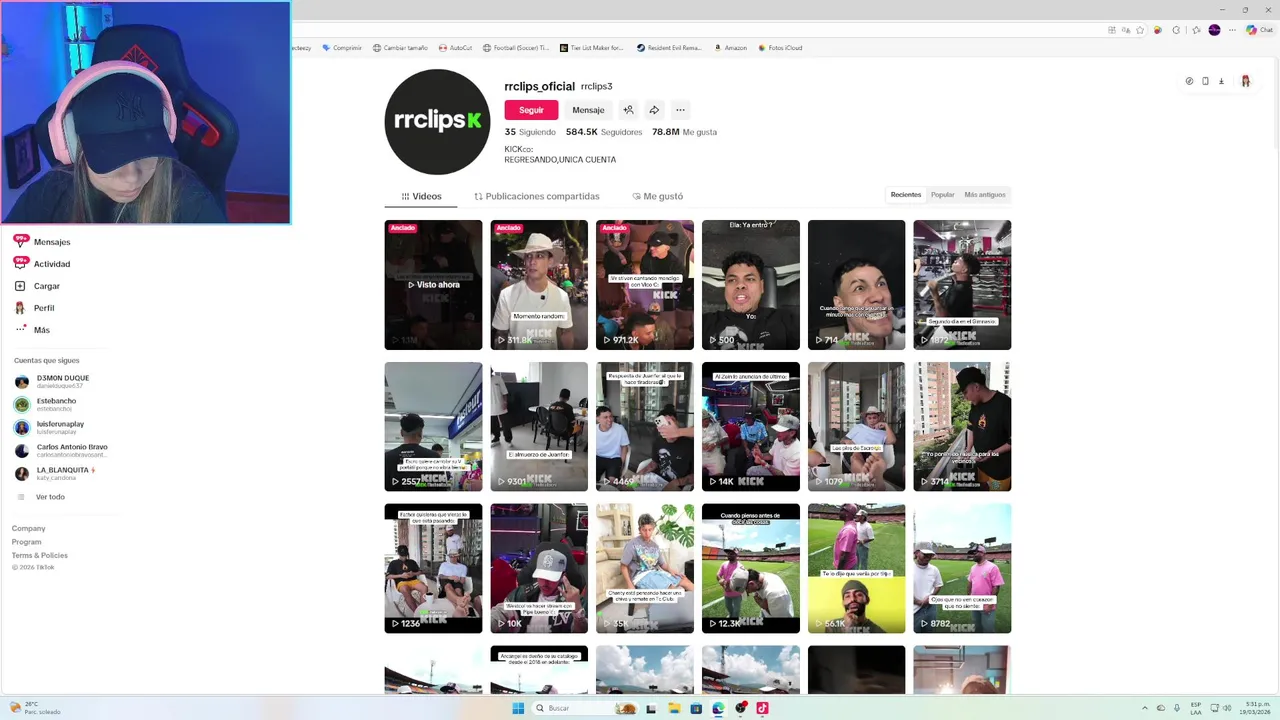This screenshot has height=720, width=1280.
Task: Open the AutoCut bookmark
Action: [x=455, y=48]
